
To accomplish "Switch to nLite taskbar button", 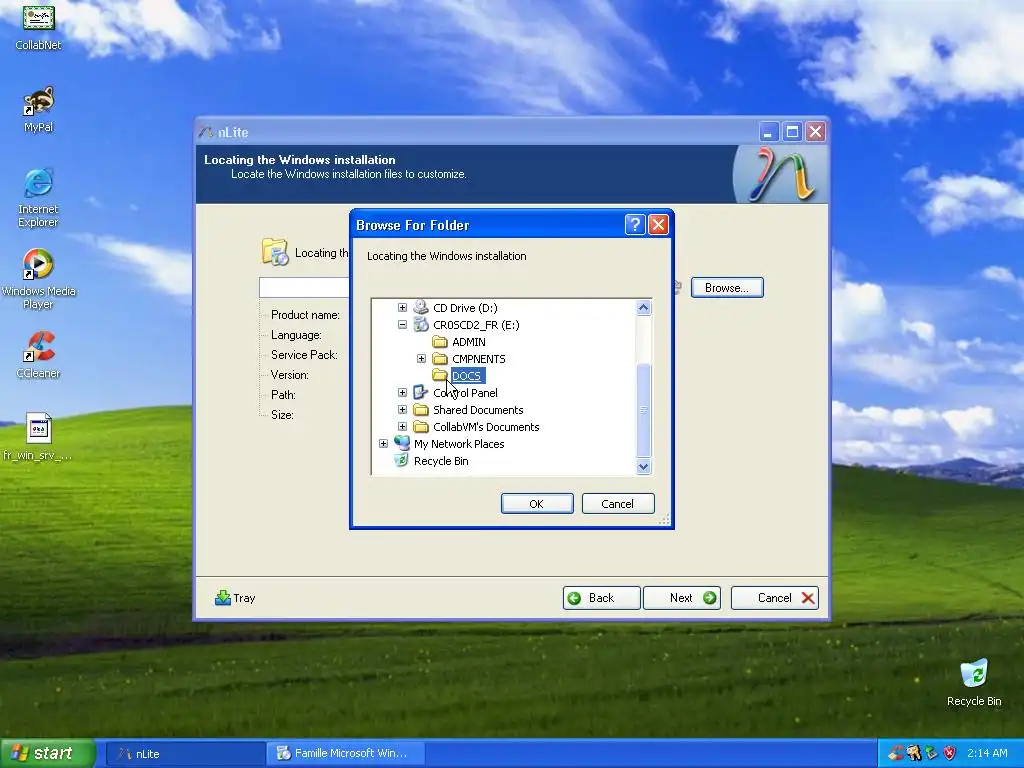I will [185, 753].
